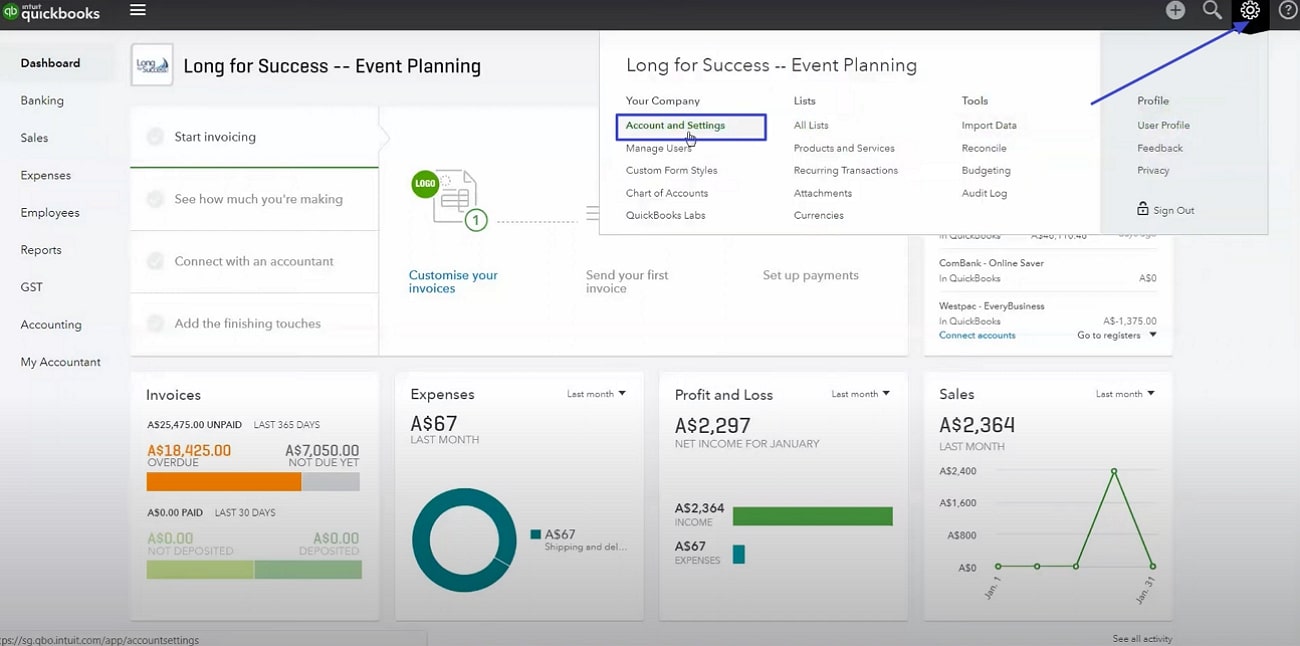Image resolution: width=1300 pixels, height=646 pixels.
Task: Click the plus create icon
Action: click(x=1175, y=11)
